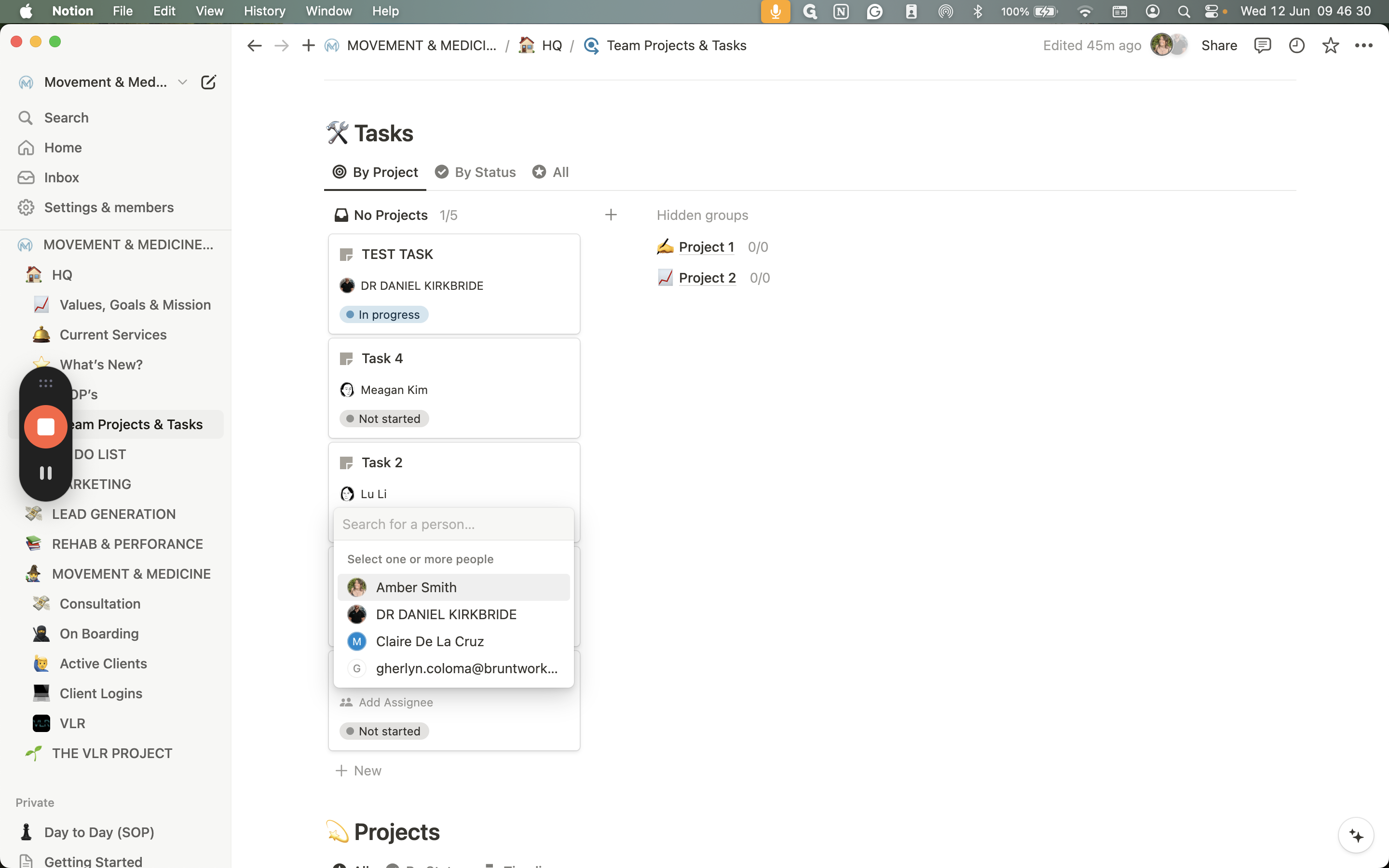This screenshot has width=1389, height=868.
Task: Open page history clock icon
Action: [1296, 45]
